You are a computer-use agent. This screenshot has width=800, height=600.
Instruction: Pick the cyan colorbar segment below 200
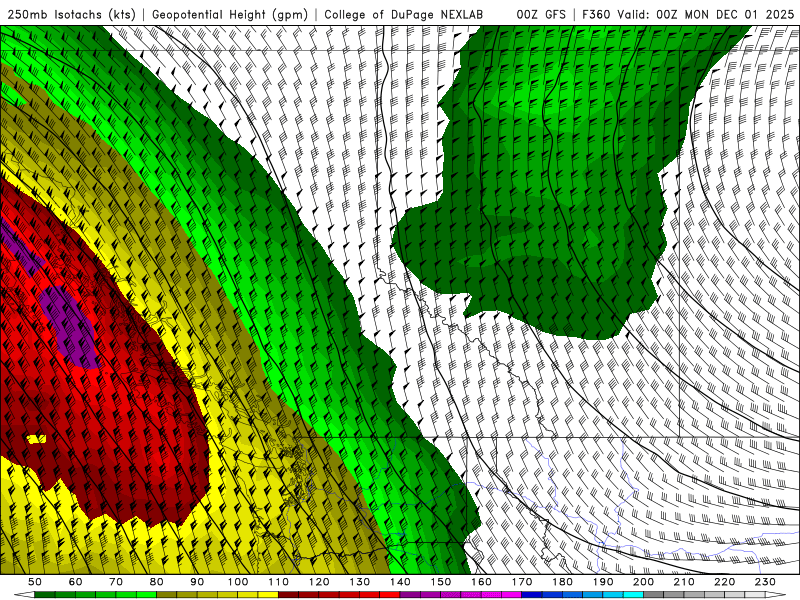(633, 595)
